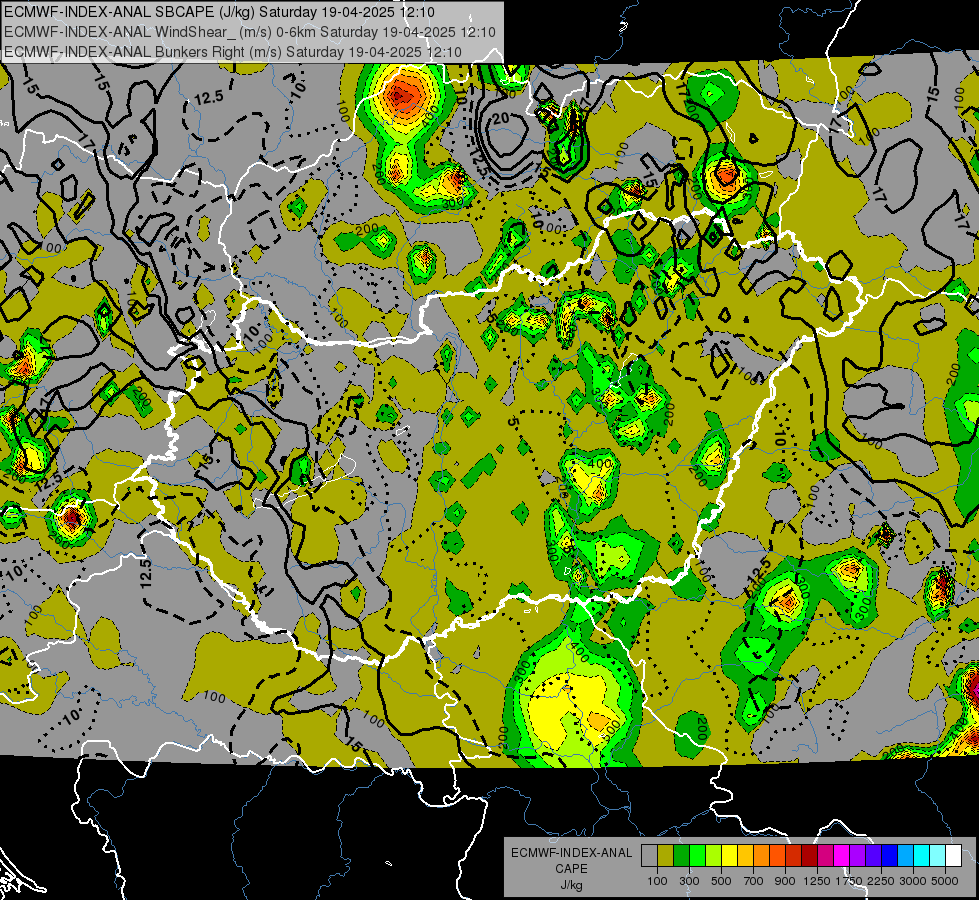The height and width of the screenshot is (900, 979).
Task: Click the bright magenta legend swatch
Action: coord(842,855)
